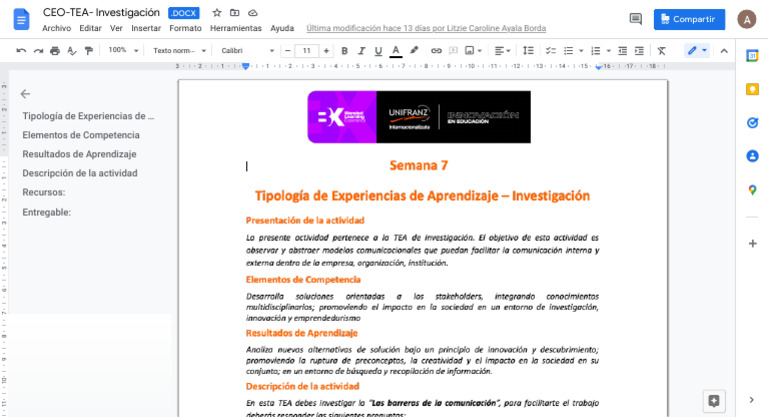Insert an image from the toolbar
The height and width of the screenshot is (417, 768).
pos(473,50)
